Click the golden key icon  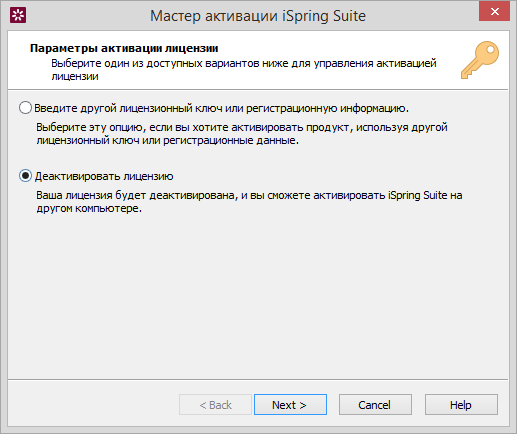pos(480,60)
